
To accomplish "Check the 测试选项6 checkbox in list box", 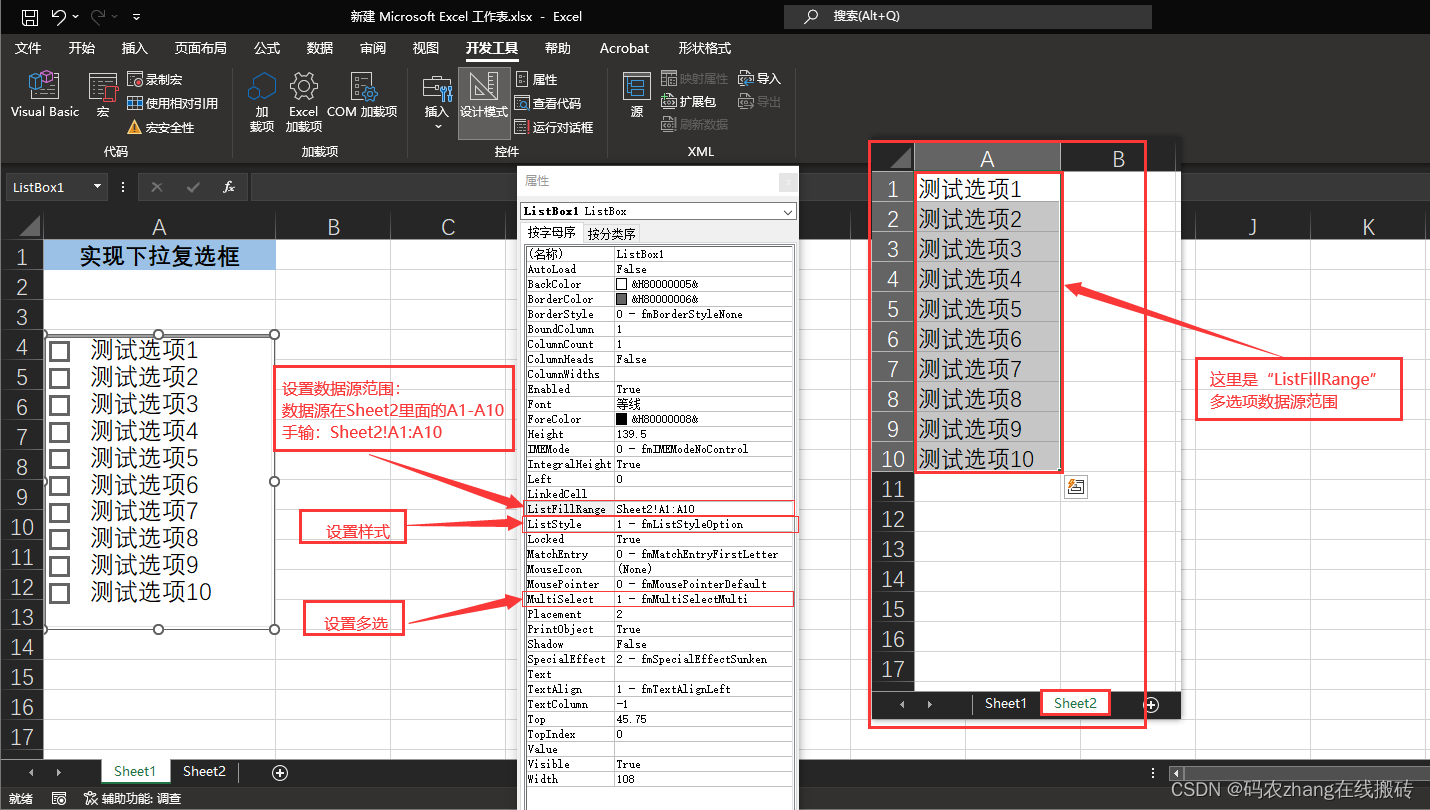I will pyautogui.click(x=60, y=486).
